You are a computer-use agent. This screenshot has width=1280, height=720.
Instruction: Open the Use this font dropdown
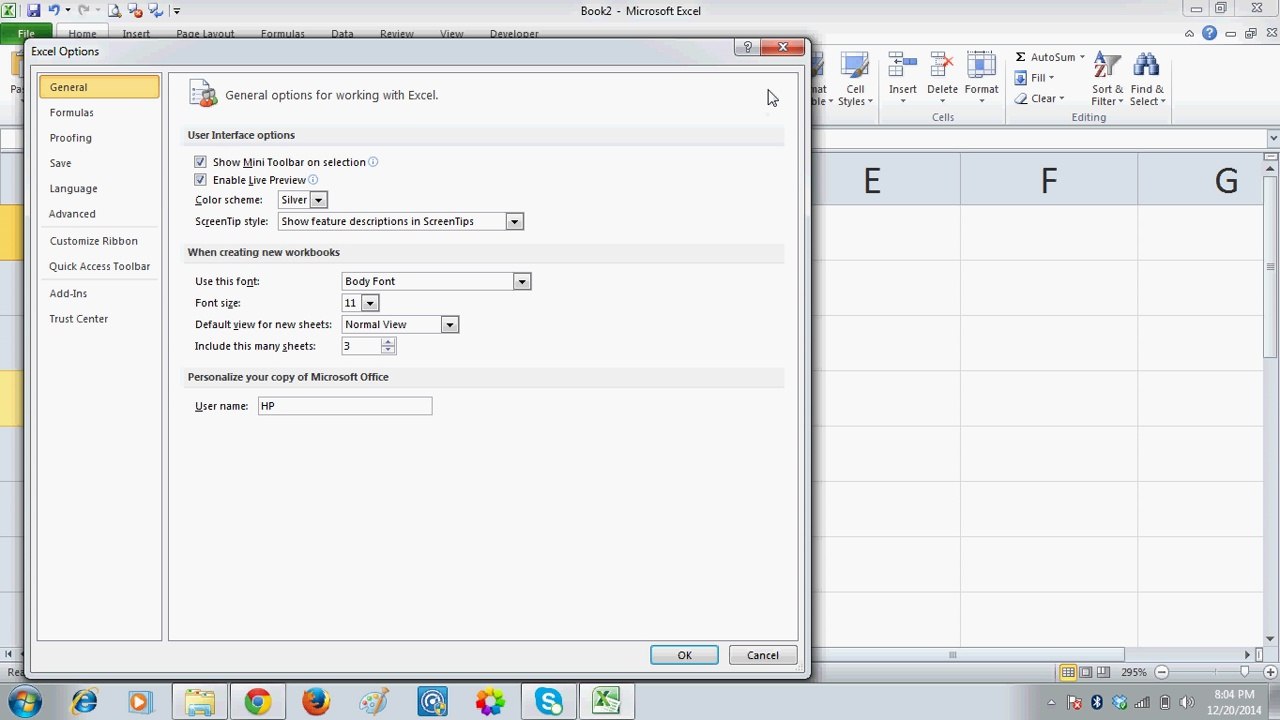pos(521,282)
